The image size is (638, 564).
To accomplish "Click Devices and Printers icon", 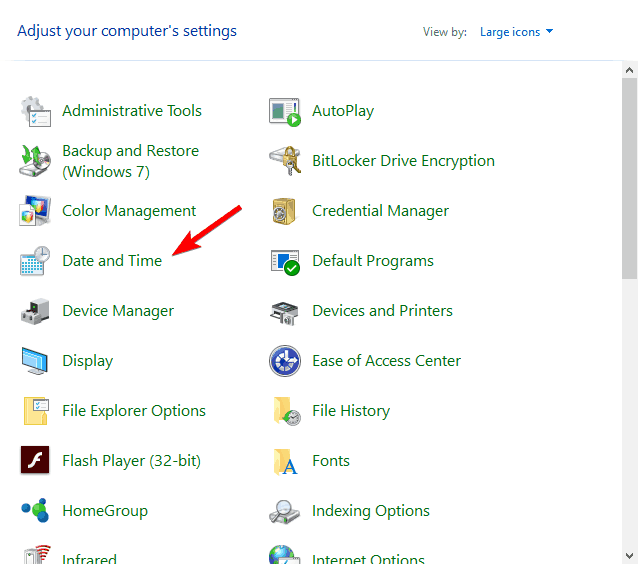I will pos(284,313).
